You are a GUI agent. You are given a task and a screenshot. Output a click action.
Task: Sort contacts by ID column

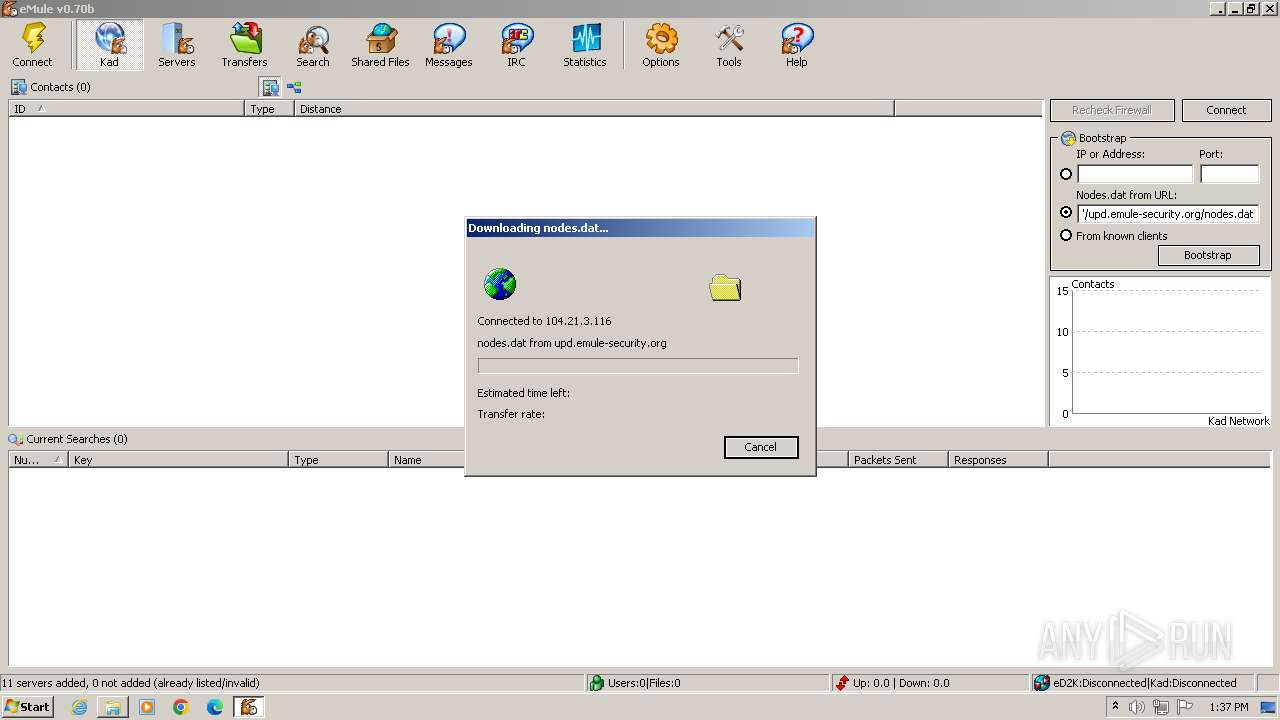click(127, 109)
